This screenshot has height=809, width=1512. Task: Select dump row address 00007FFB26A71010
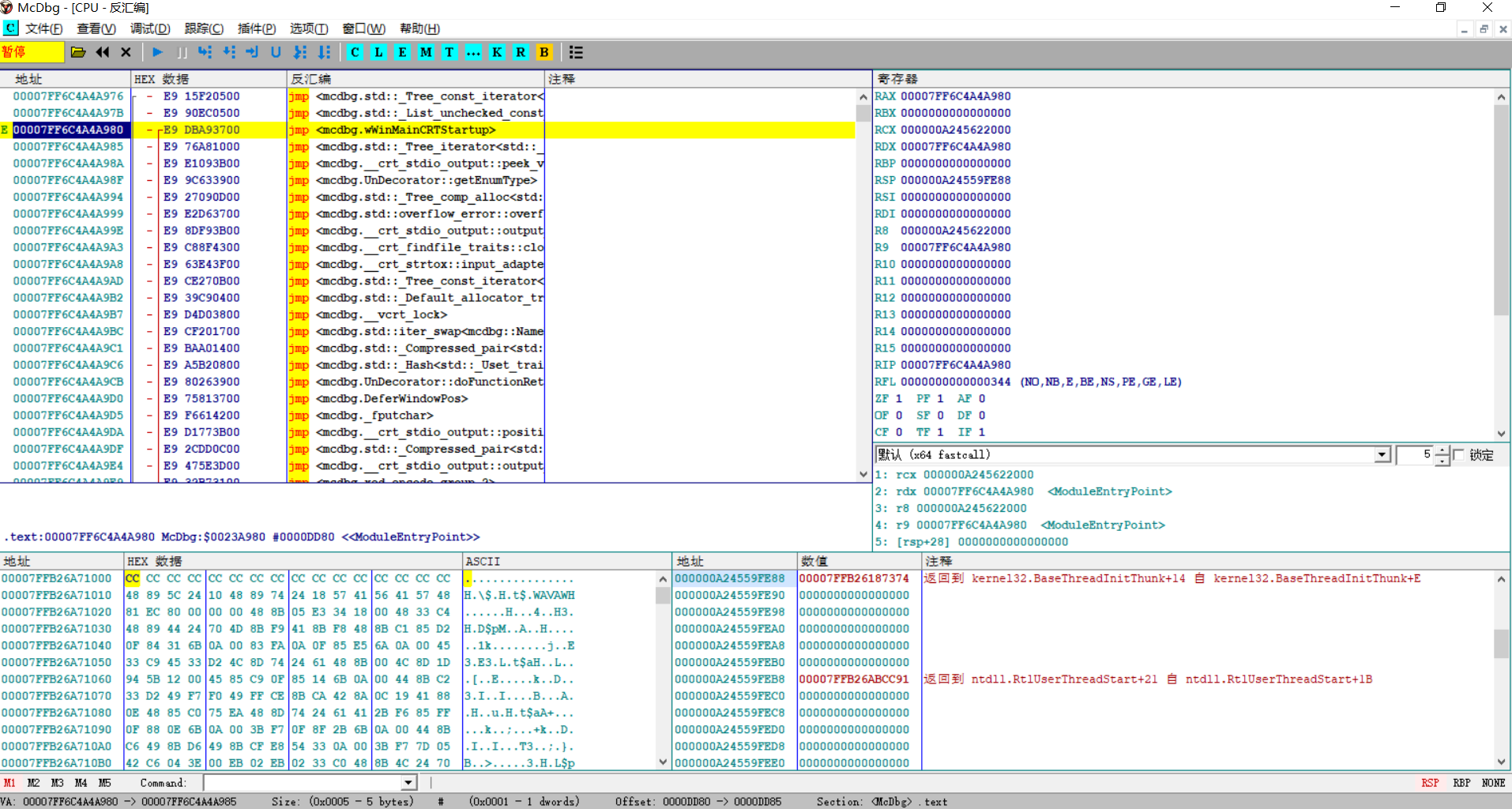pos(57,596)
